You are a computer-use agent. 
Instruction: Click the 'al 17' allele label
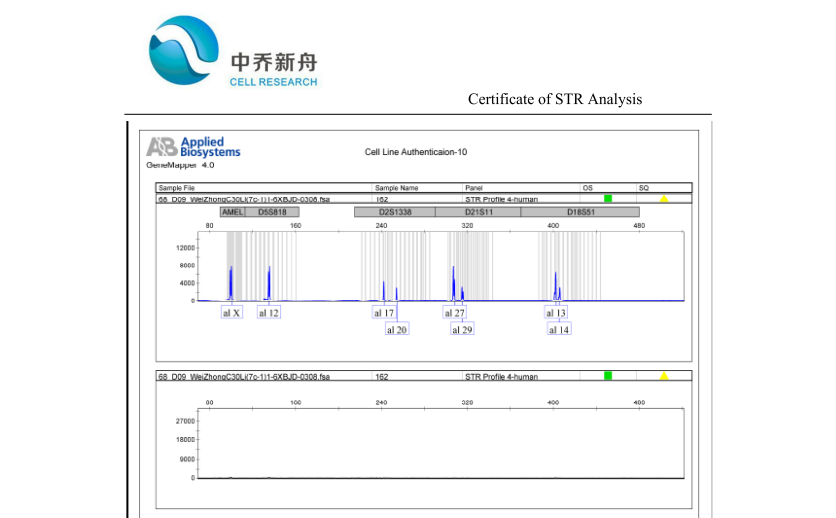pos(384,313)
